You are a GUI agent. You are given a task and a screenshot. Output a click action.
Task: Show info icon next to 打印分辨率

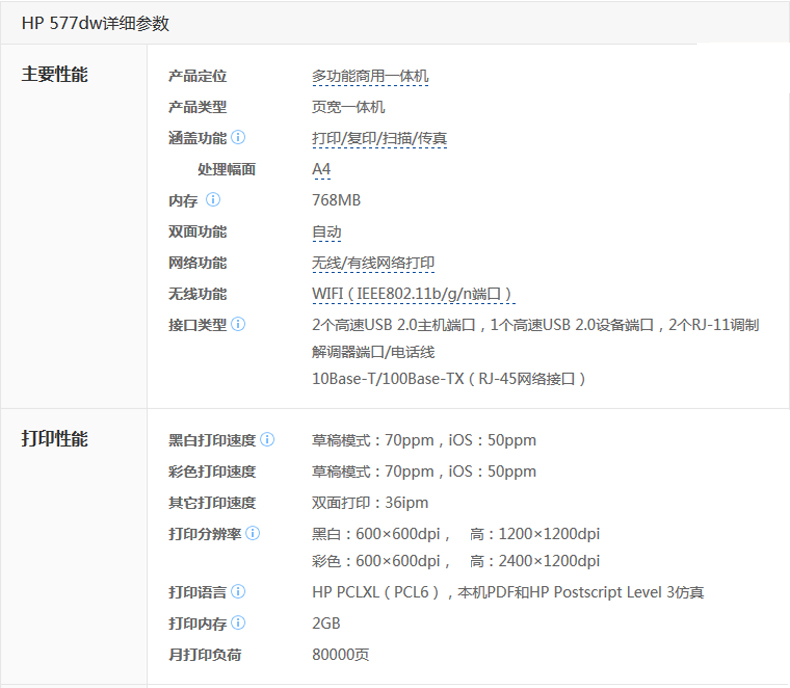point(253,533)
